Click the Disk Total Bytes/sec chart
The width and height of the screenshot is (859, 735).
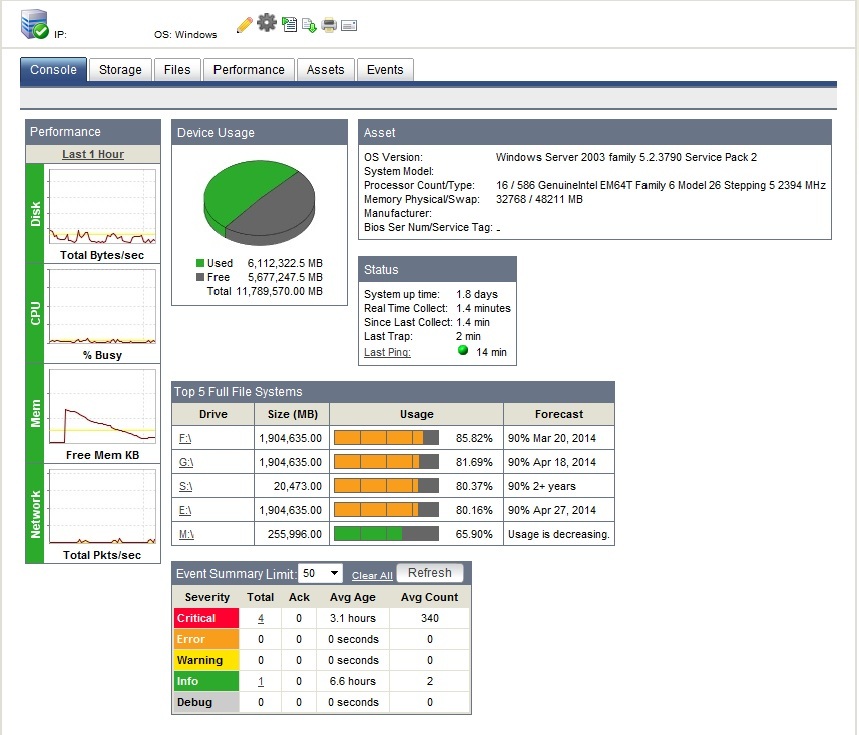[102, 207]
